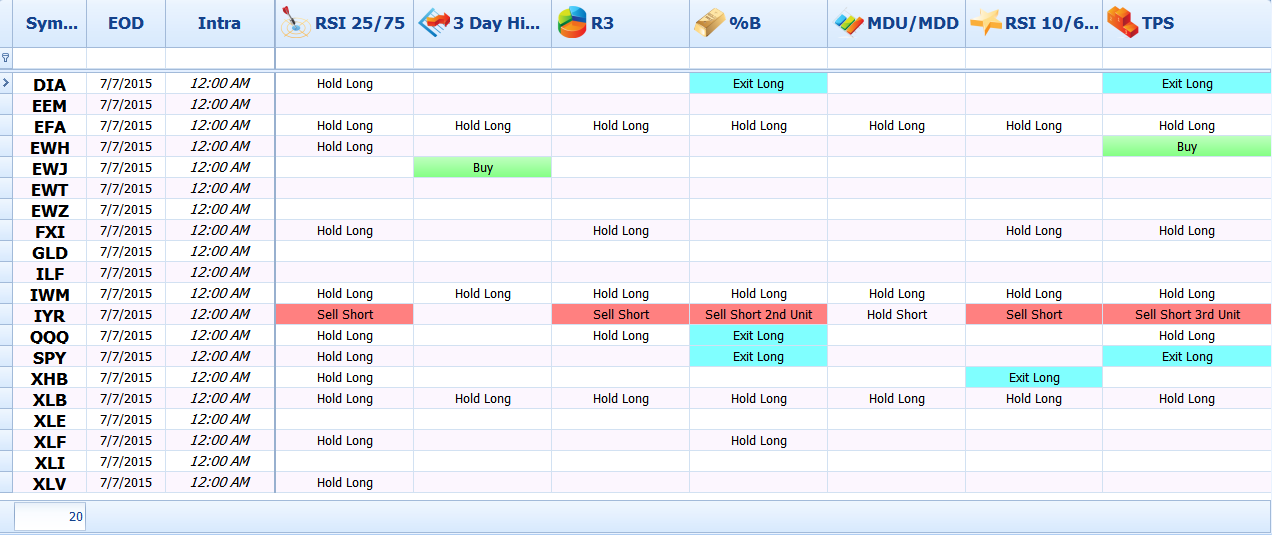Click the filter row funnel icon
Viewport: 1272px width, 535px height.
pyautogui.click(x=6, y=58)
